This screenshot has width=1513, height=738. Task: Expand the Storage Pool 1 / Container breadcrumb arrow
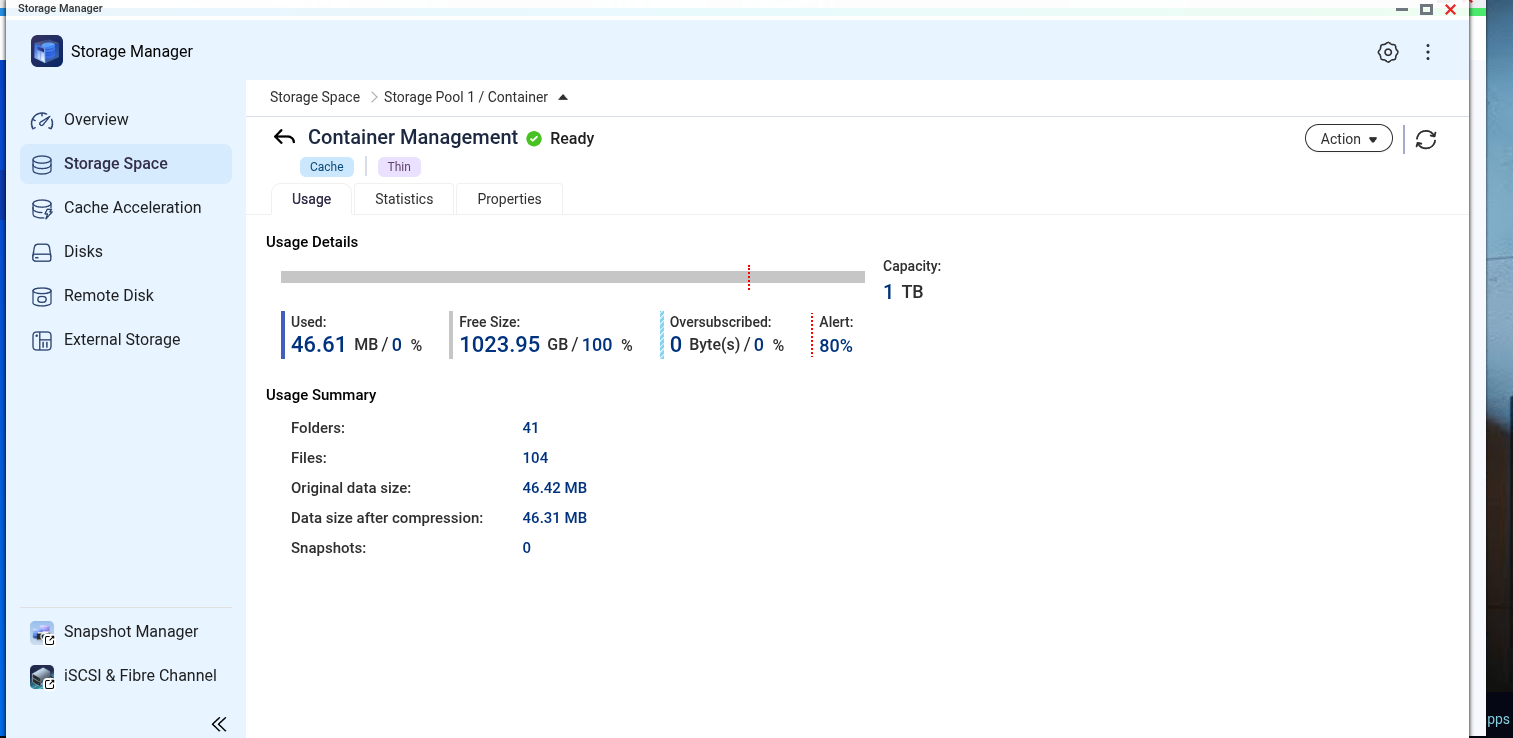point(563,98)
